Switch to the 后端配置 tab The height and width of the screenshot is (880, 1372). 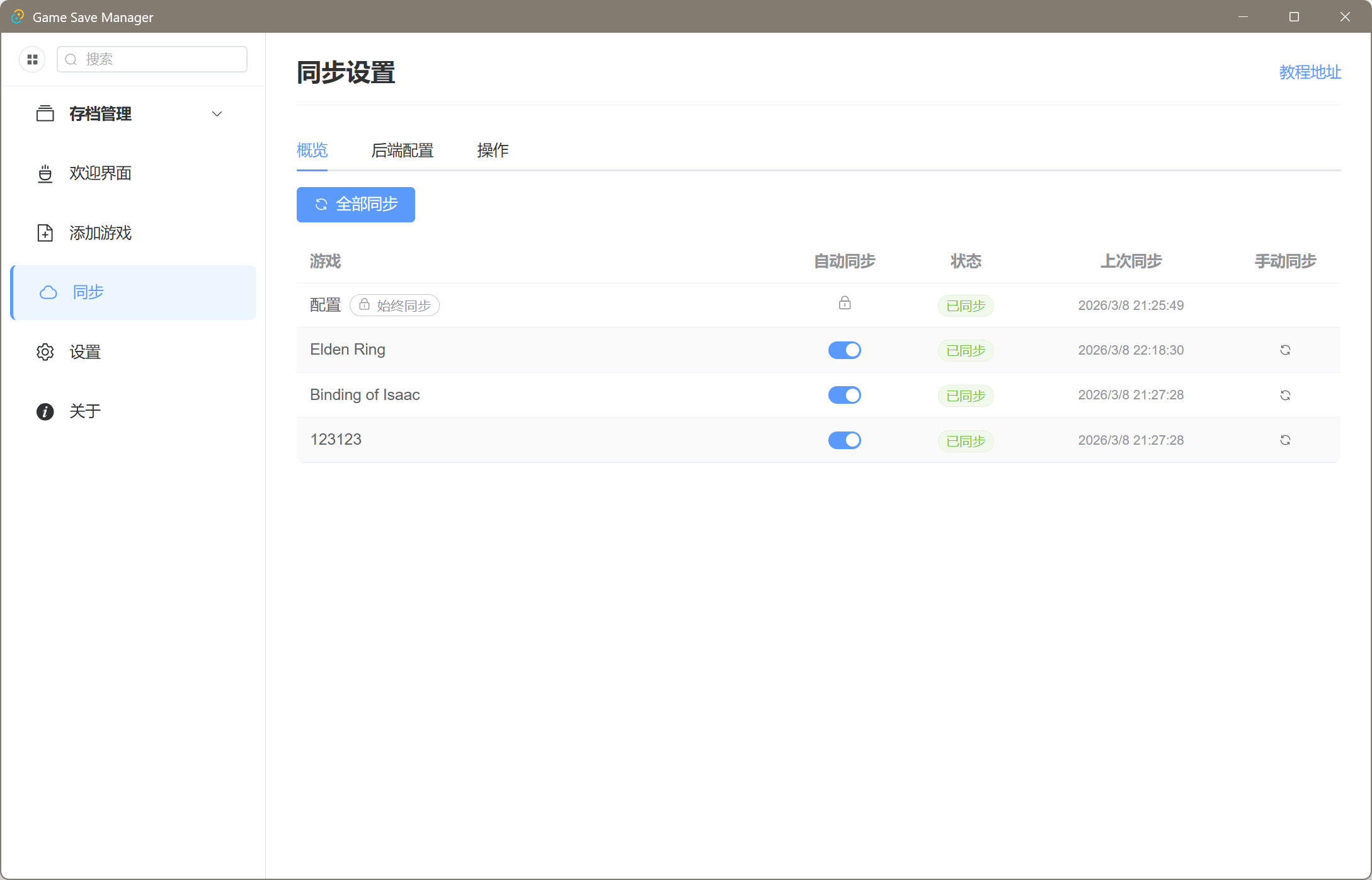[x=403, y=151]
